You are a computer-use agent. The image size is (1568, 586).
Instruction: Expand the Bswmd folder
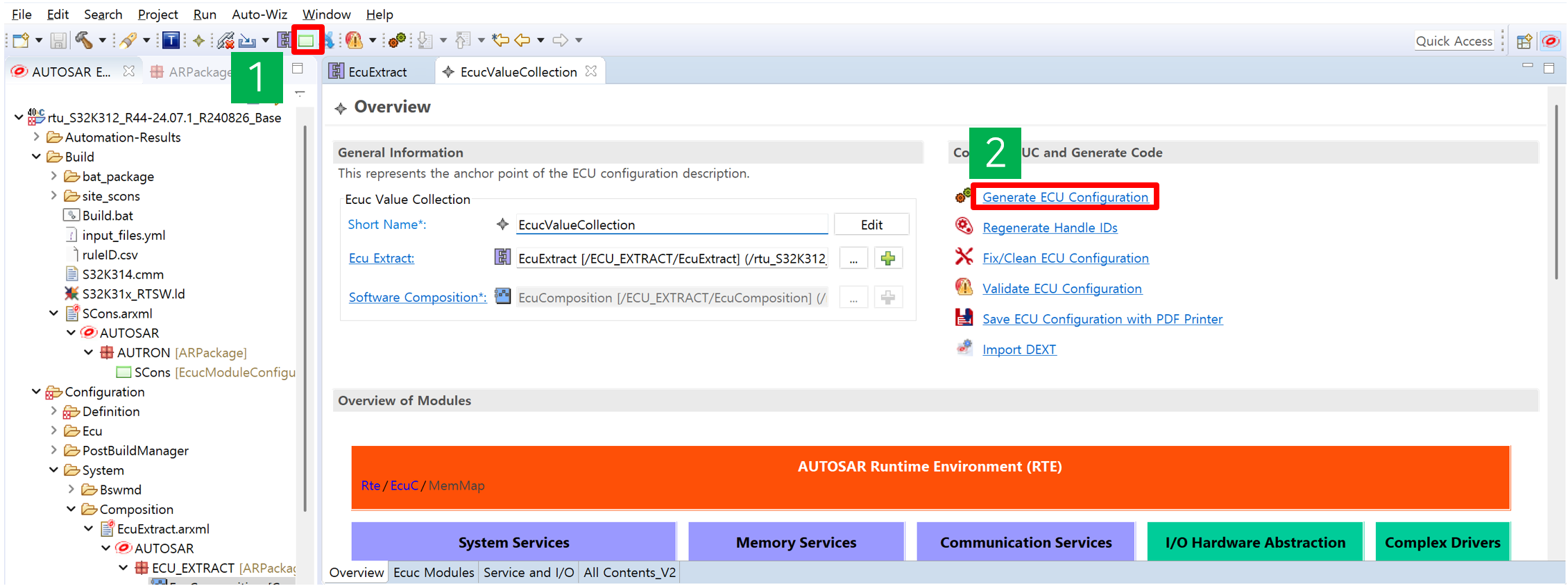(71, 489)
